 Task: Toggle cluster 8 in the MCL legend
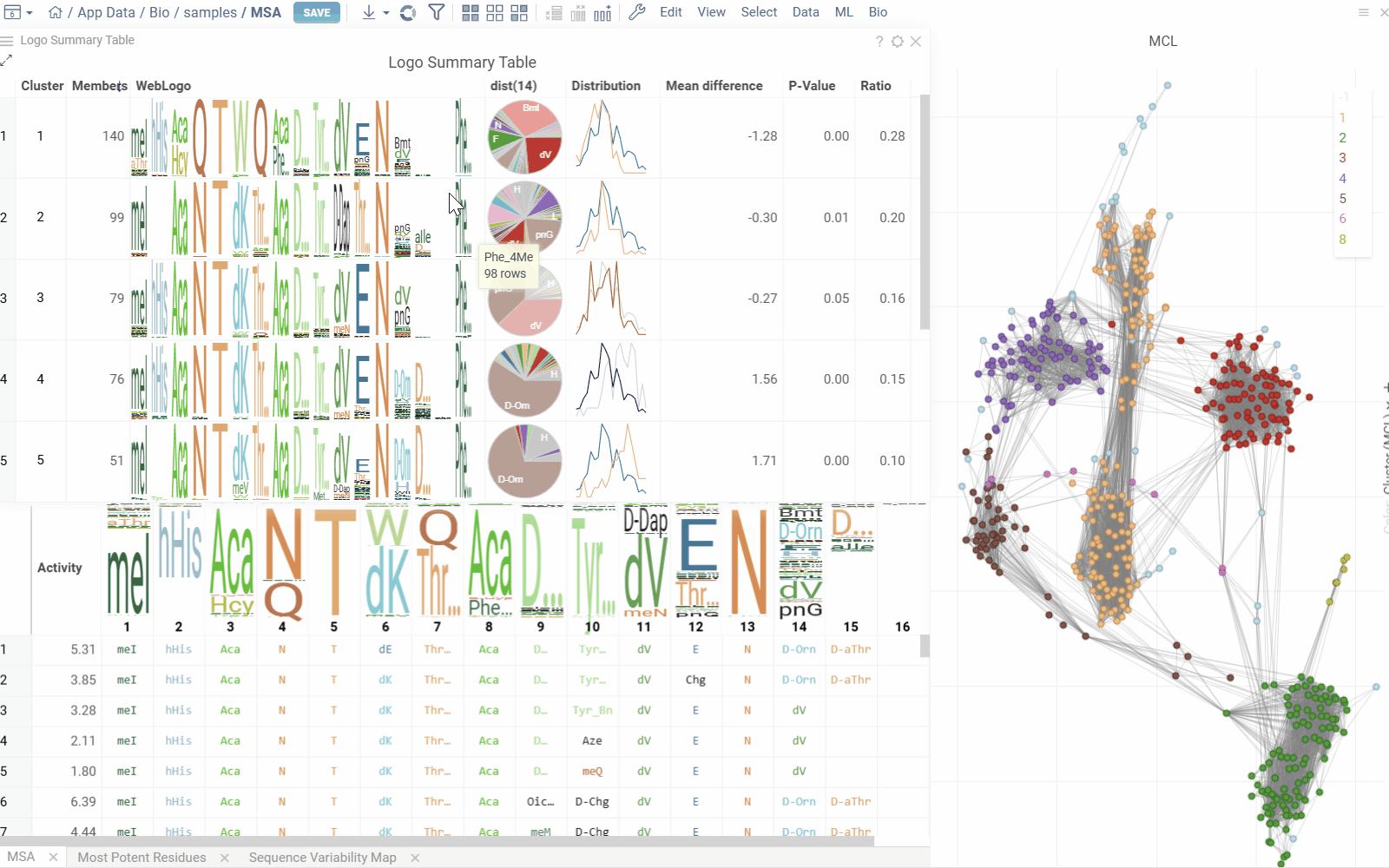(1342, 240)
